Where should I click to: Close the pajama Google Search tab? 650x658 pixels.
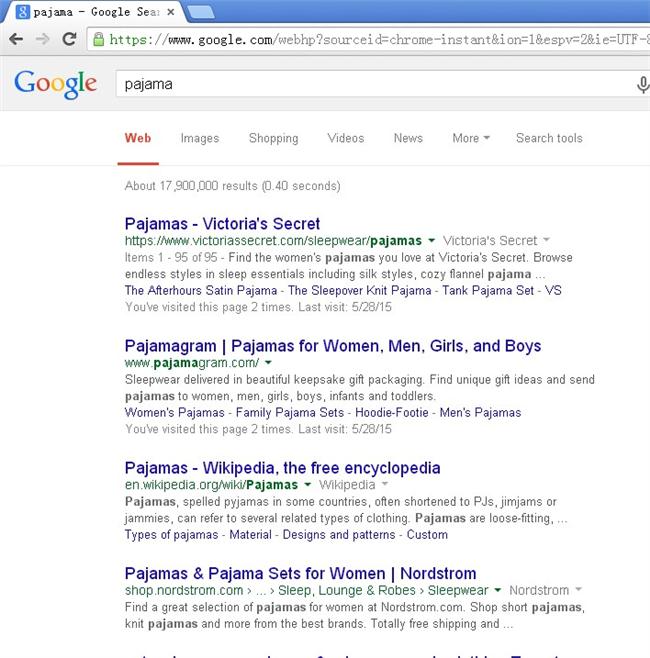coord(171,13)
